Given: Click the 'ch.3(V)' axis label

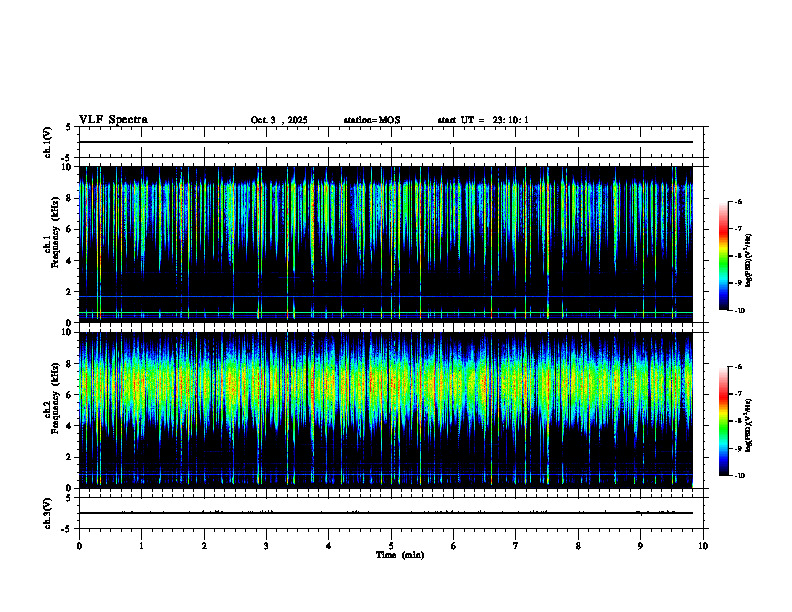Looking at the screenshot, I should coord(48,513).
